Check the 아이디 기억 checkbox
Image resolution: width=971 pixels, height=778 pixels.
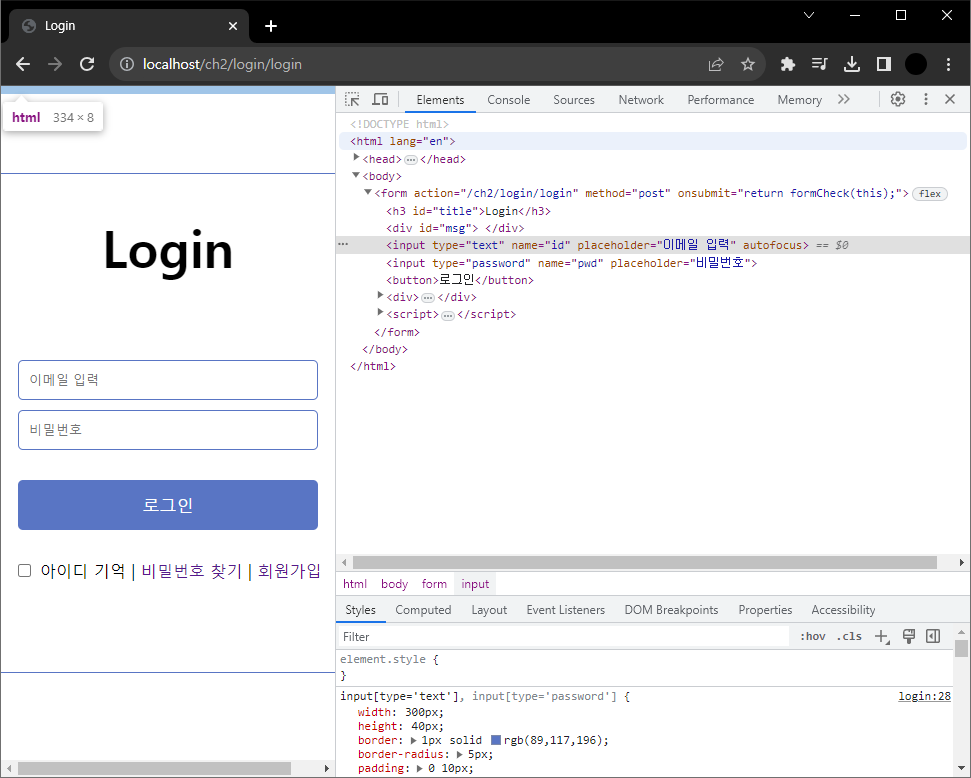(x=24, y=570)
